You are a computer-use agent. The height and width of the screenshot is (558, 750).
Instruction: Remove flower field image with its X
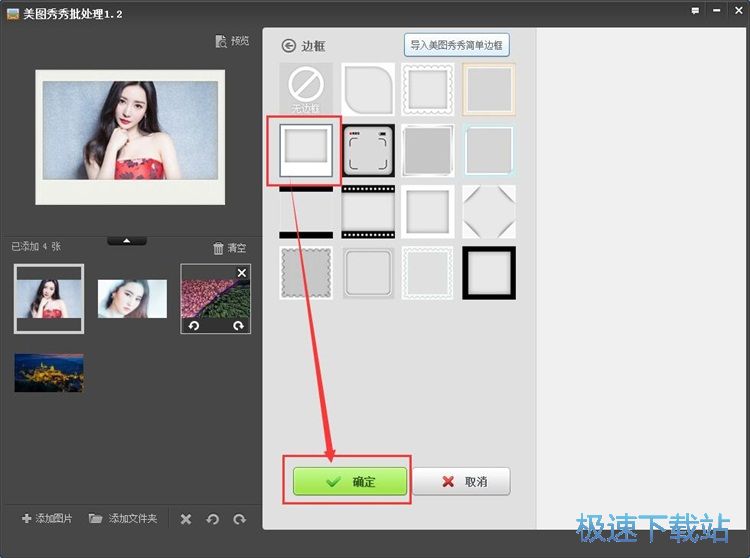point(242,273)
